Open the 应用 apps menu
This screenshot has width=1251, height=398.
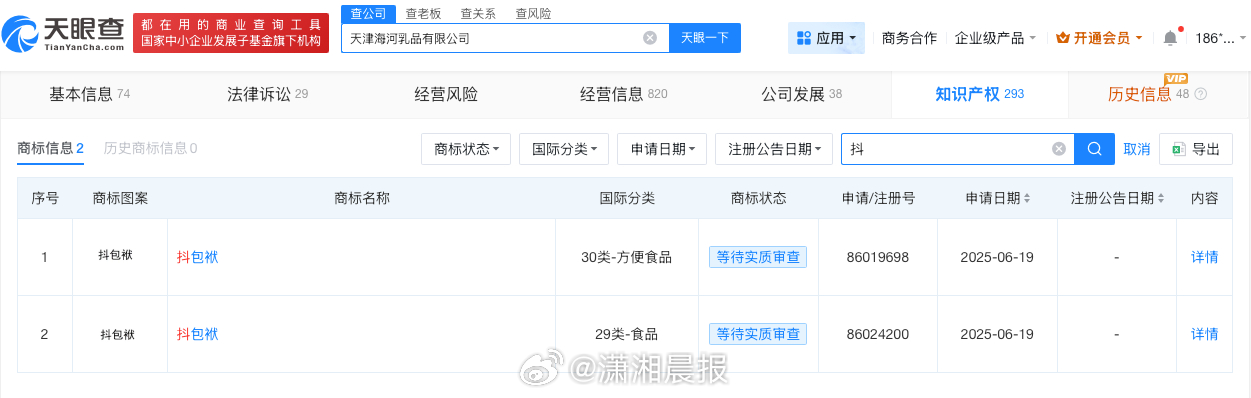click(826, 38)
